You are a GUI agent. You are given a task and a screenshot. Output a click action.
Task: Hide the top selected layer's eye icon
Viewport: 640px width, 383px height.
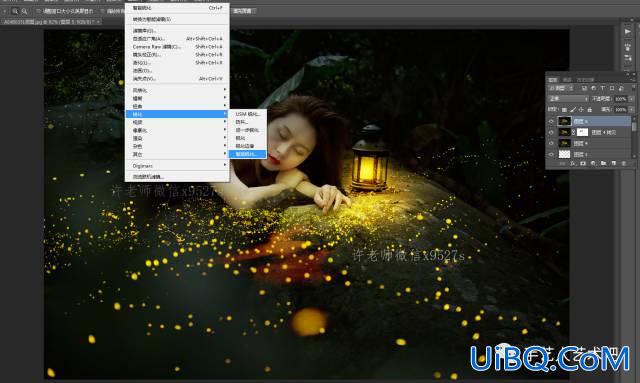[x=551, y=121]
